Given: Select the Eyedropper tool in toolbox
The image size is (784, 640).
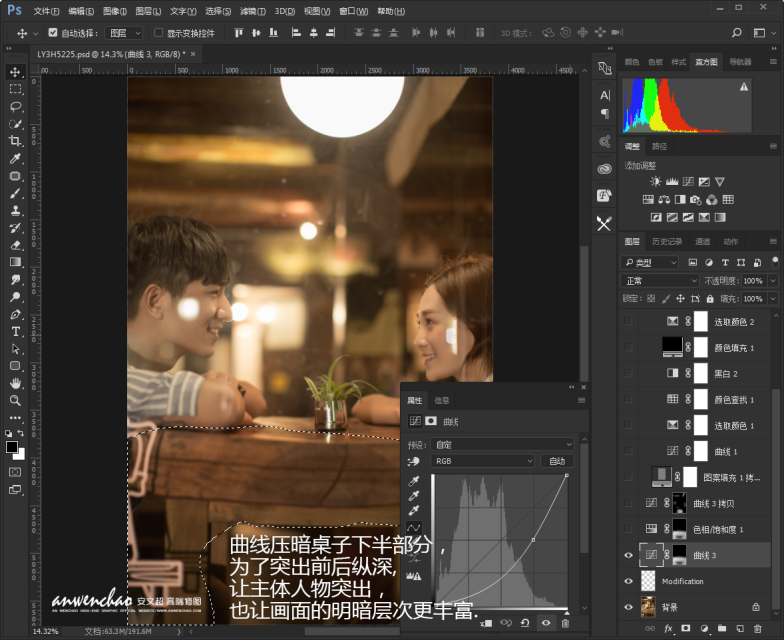Looking at the screenshot, I should [15, 158].
